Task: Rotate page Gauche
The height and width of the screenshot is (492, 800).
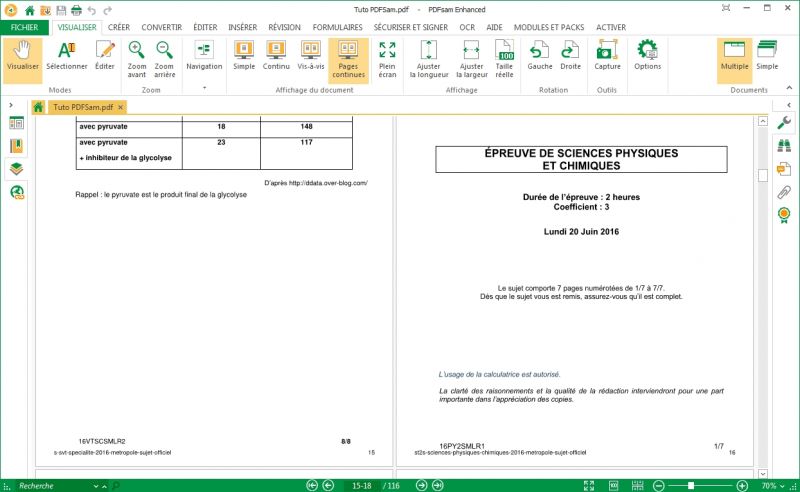Action: [x=540, y=56]
